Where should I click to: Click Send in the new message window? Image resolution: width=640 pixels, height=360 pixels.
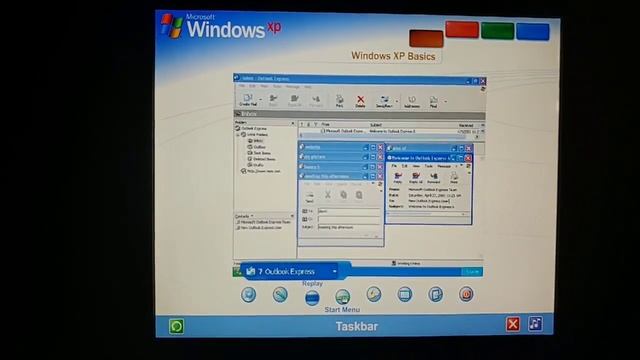[x=310, y=197]
